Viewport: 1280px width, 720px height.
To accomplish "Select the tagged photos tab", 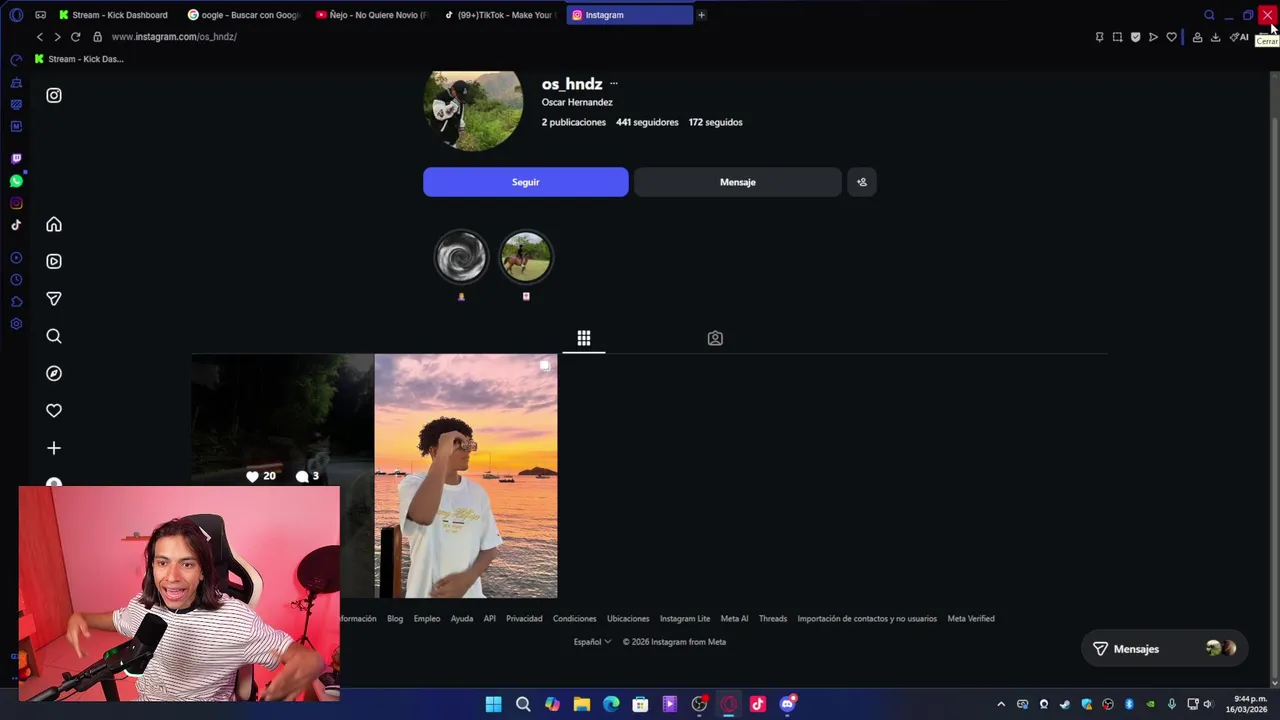I will tap(715, 338).
